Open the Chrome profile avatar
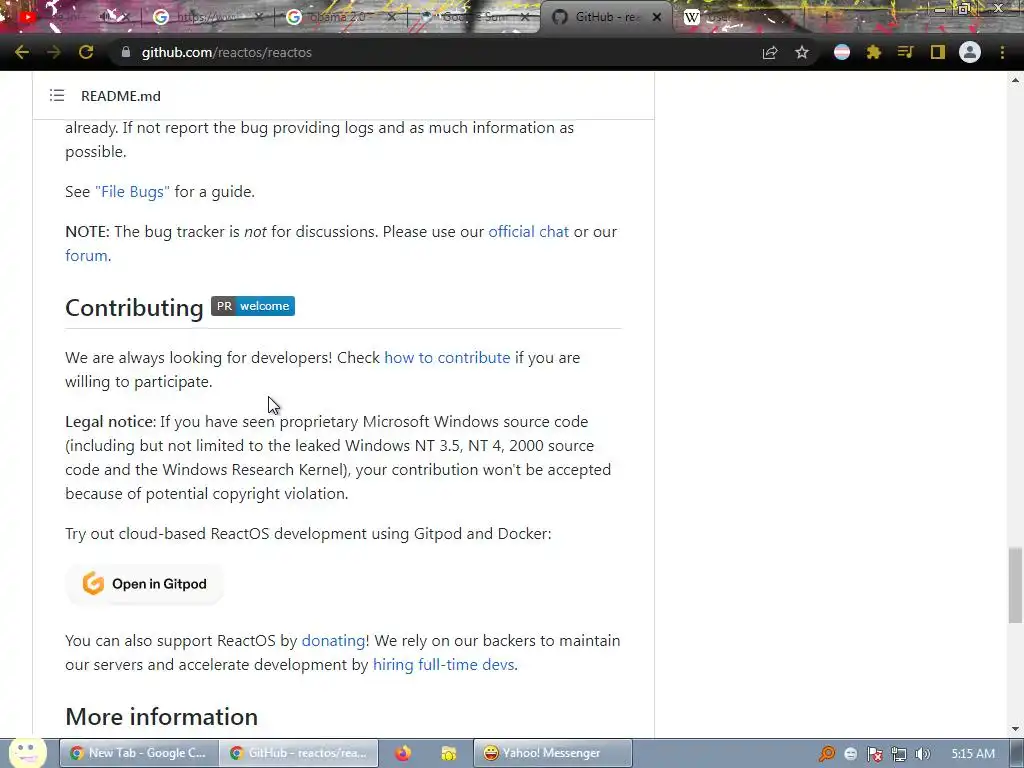This screenshot has width=1024, height=768. (x=970, y=52)
